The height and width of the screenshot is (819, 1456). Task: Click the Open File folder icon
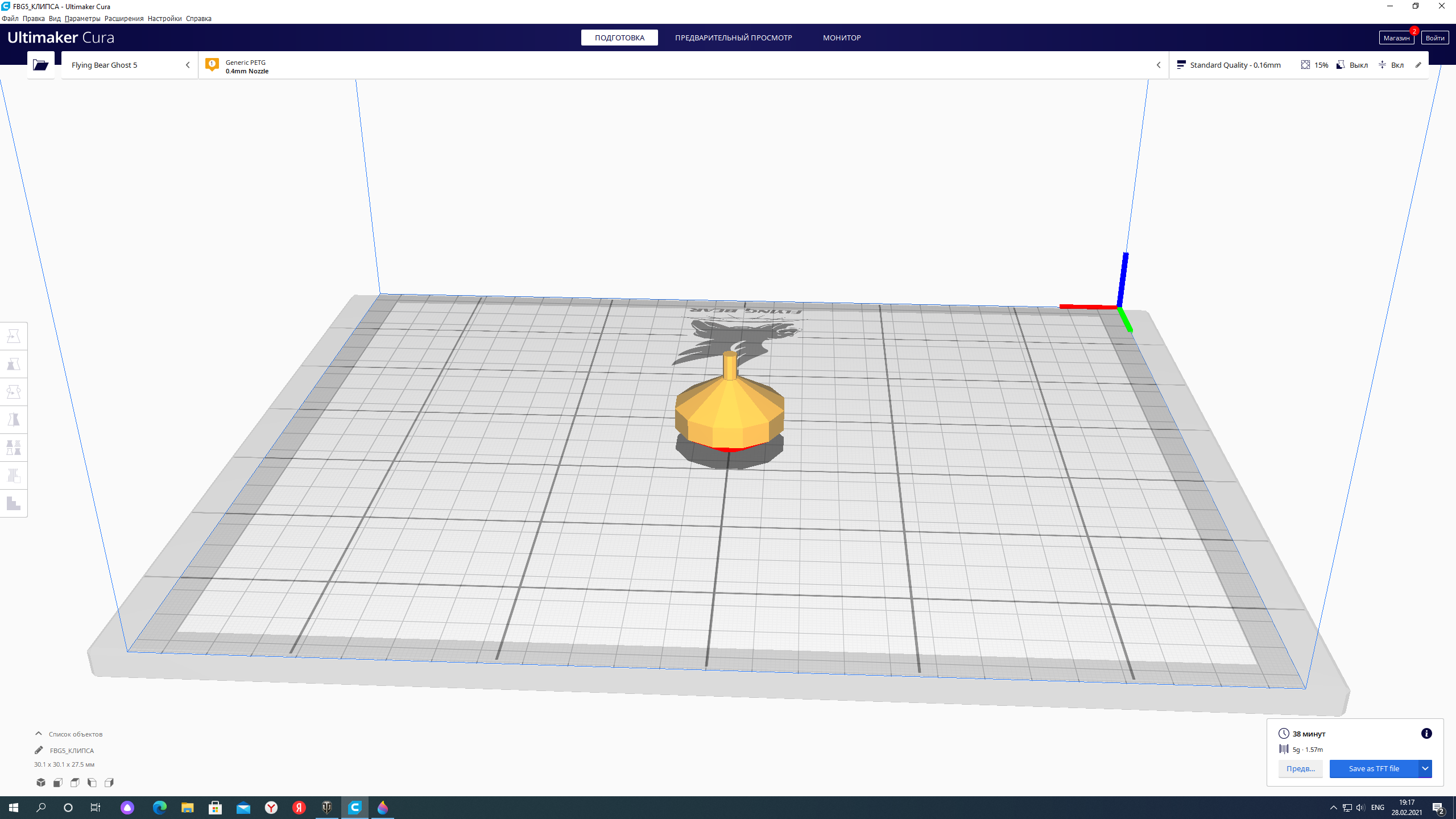coord(41,65)
